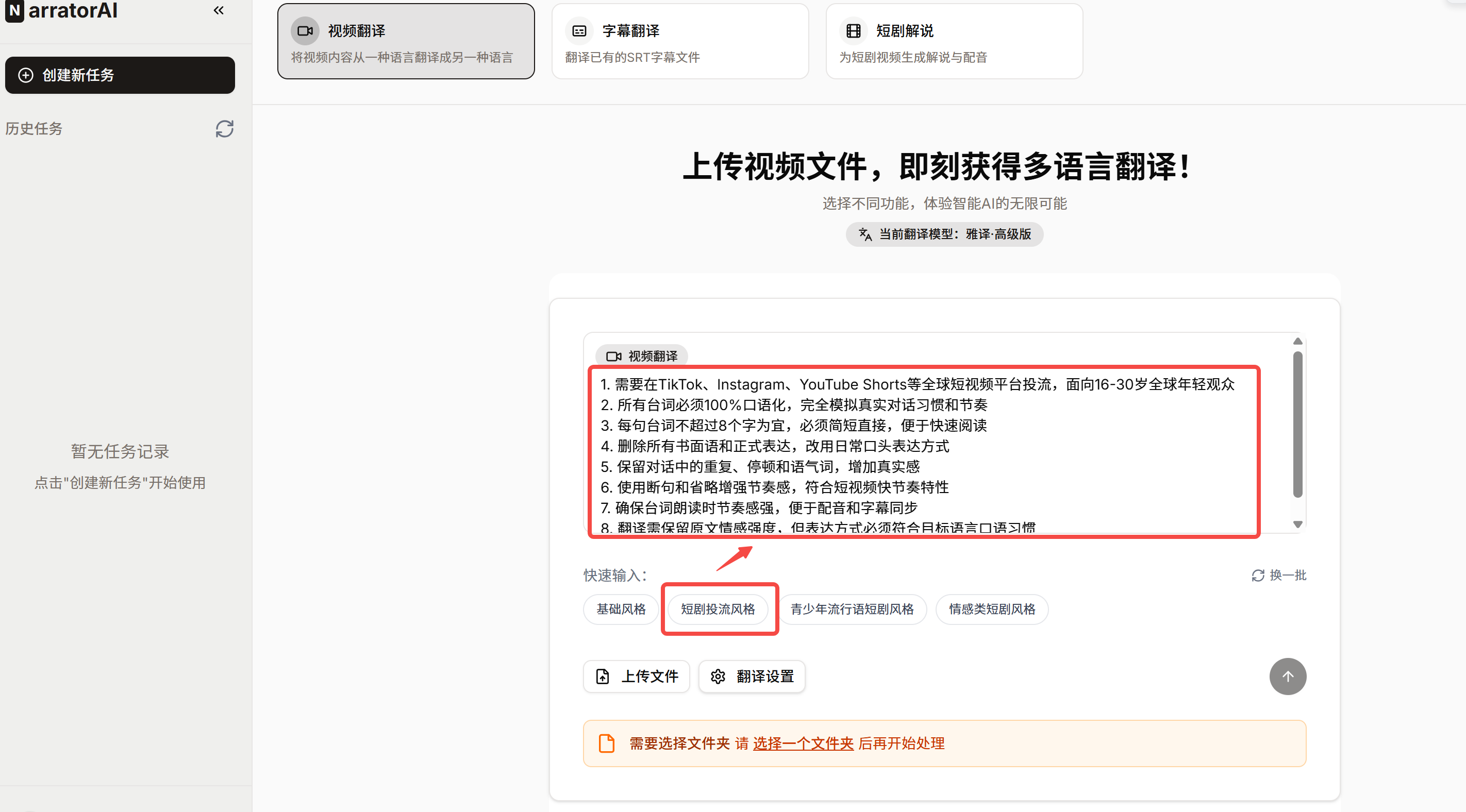Screen dimensions: 1466x812
Task: Select the 情感类短剧风格 chip
Action: coord(991,609)
